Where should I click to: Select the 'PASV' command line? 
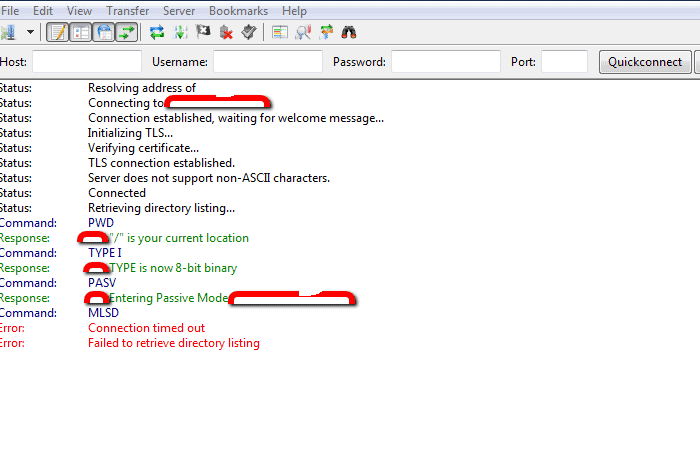(102, 283)
